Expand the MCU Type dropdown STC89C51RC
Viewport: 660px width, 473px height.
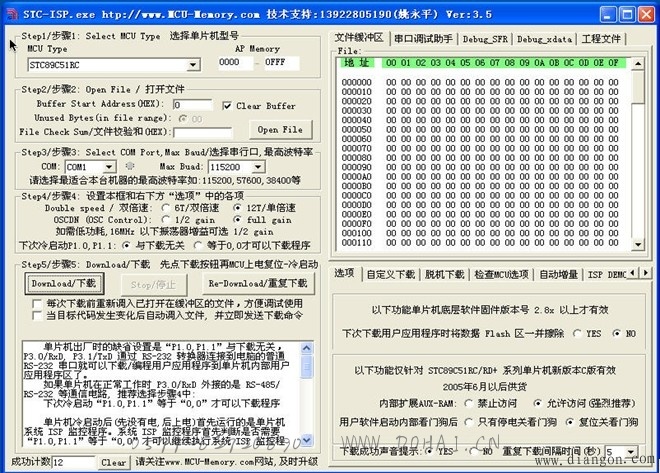coord(193,65)
